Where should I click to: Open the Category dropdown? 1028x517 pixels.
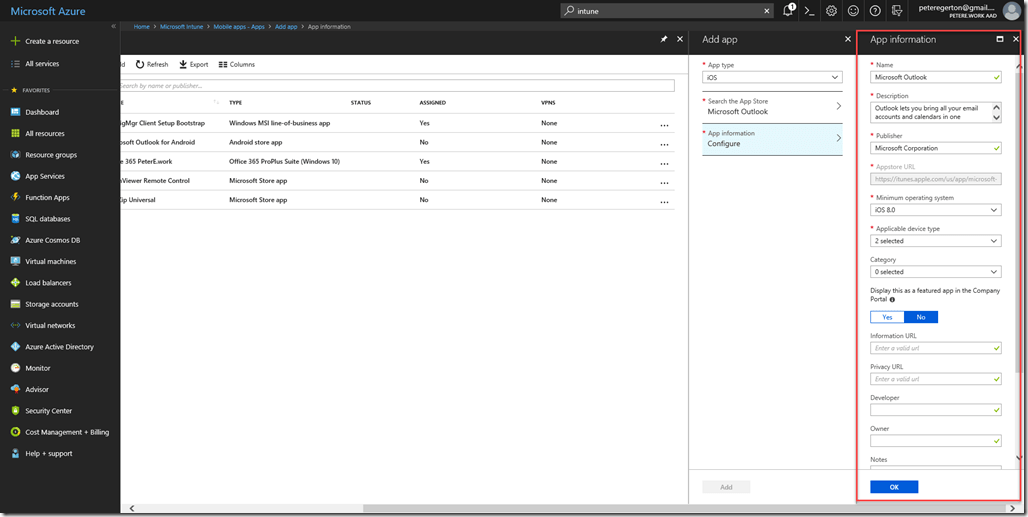coord(935,272)
